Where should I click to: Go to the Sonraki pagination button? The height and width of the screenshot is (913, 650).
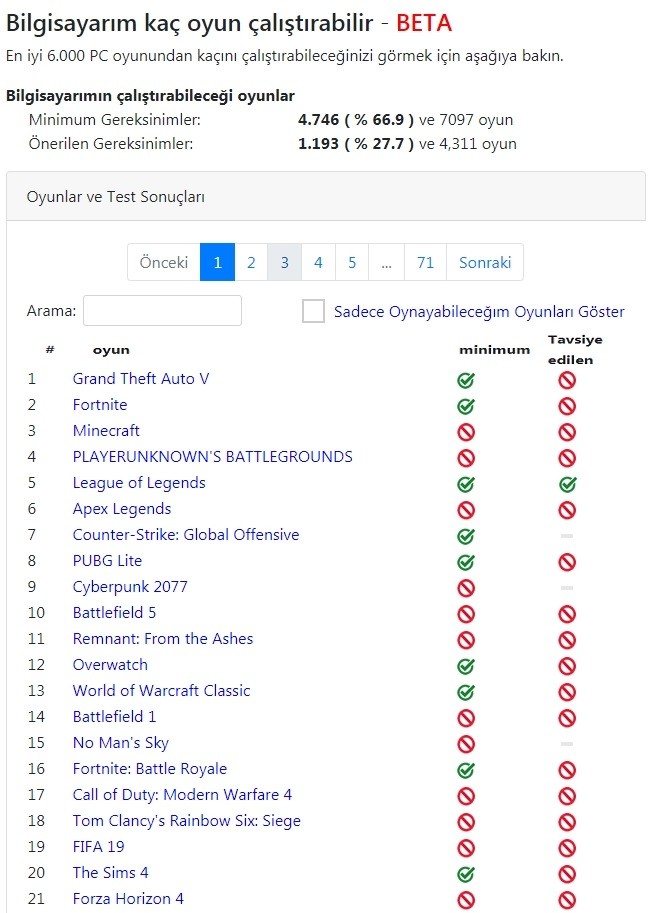[485, 262]
